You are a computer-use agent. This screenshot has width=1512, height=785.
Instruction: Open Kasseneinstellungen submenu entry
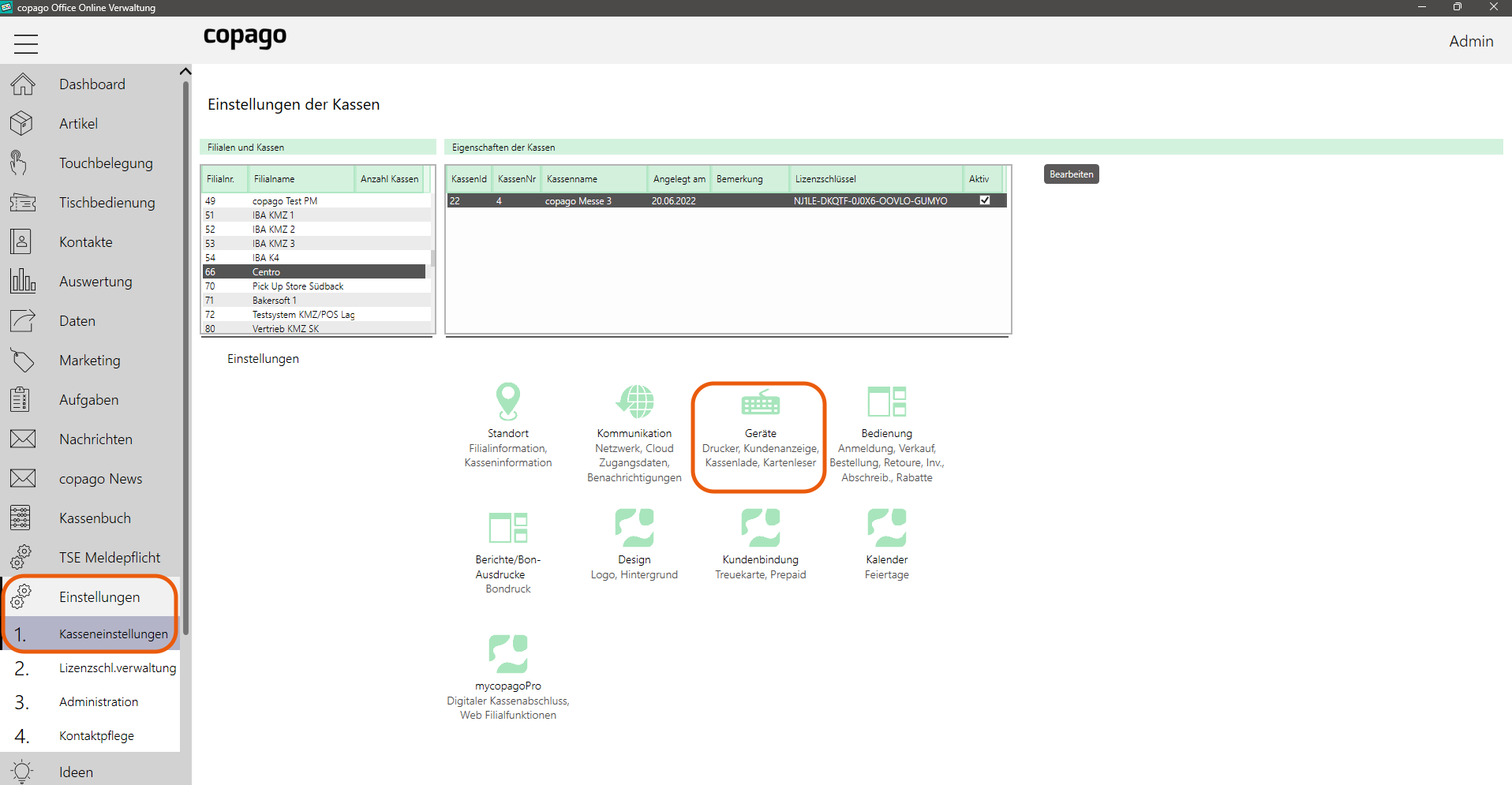[x=92, y=634]
